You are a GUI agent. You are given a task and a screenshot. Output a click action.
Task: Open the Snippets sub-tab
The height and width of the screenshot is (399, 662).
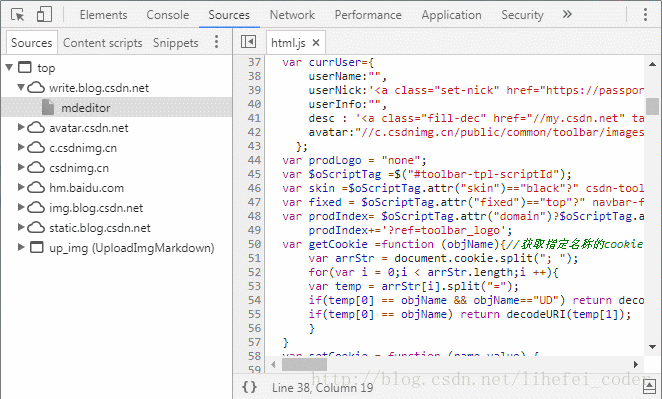click(176, 43)
